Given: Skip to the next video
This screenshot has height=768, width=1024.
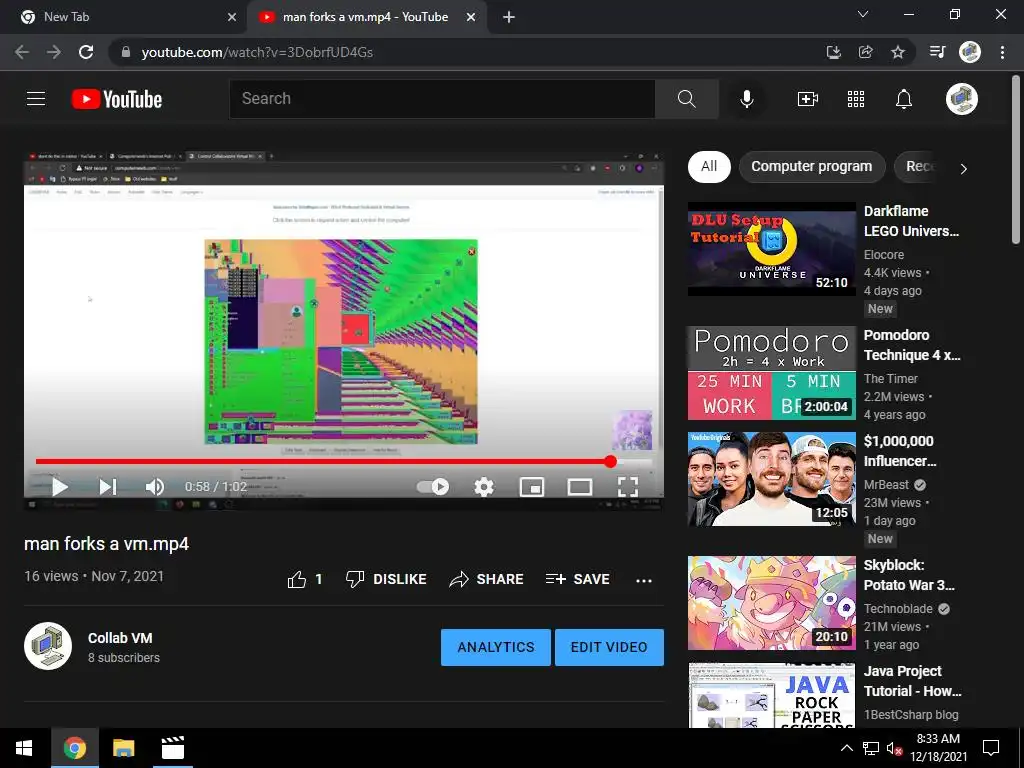Looking at the screenshot, I should (x=108, y=487).
